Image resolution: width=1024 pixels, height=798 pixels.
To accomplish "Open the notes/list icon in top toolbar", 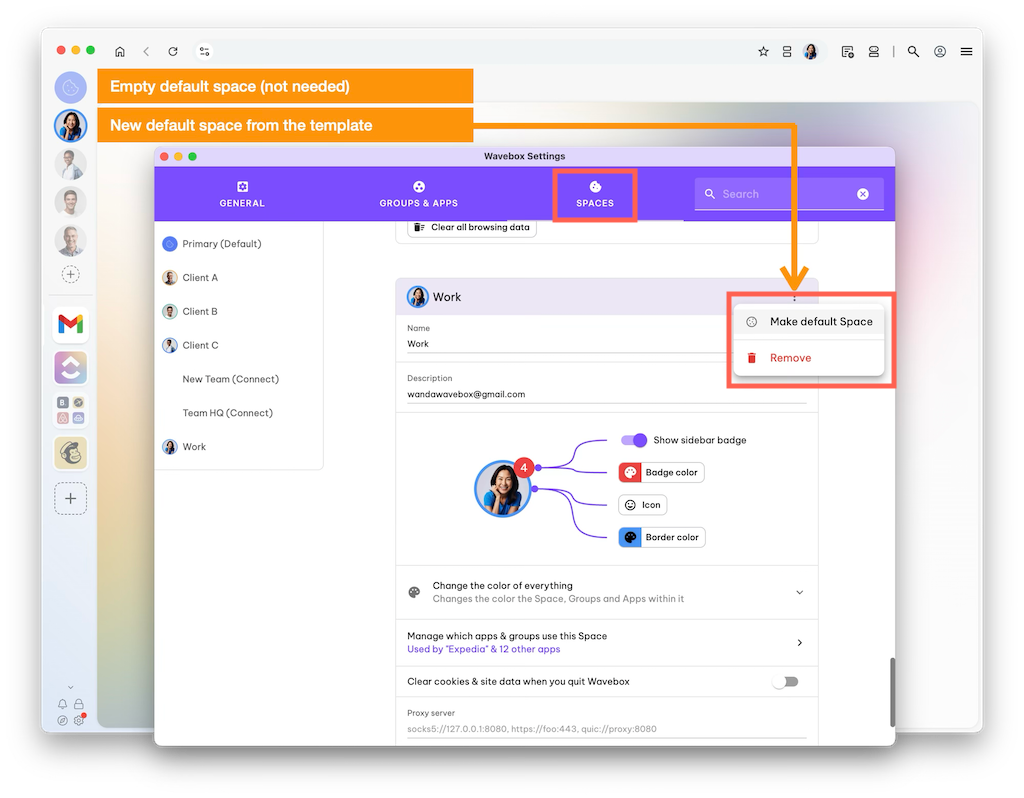I will click(x=848, y=52).
